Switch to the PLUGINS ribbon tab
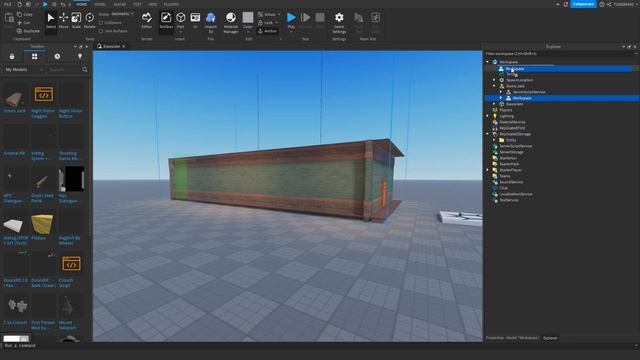 [171, 4]
